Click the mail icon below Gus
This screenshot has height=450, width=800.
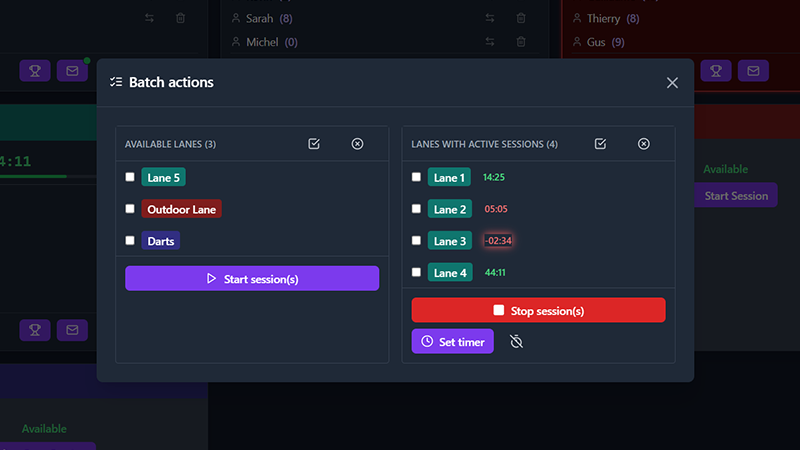[x=753, y=70]
